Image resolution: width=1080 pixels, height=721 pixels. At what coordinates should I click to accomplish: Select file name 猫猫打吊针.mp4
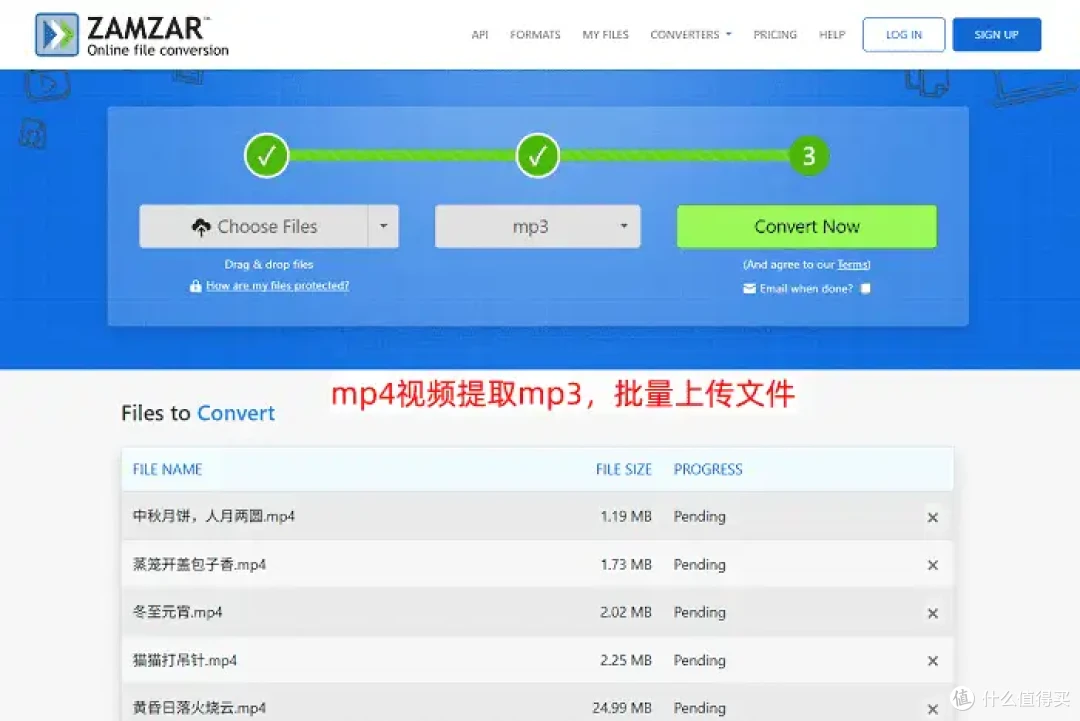185,660
